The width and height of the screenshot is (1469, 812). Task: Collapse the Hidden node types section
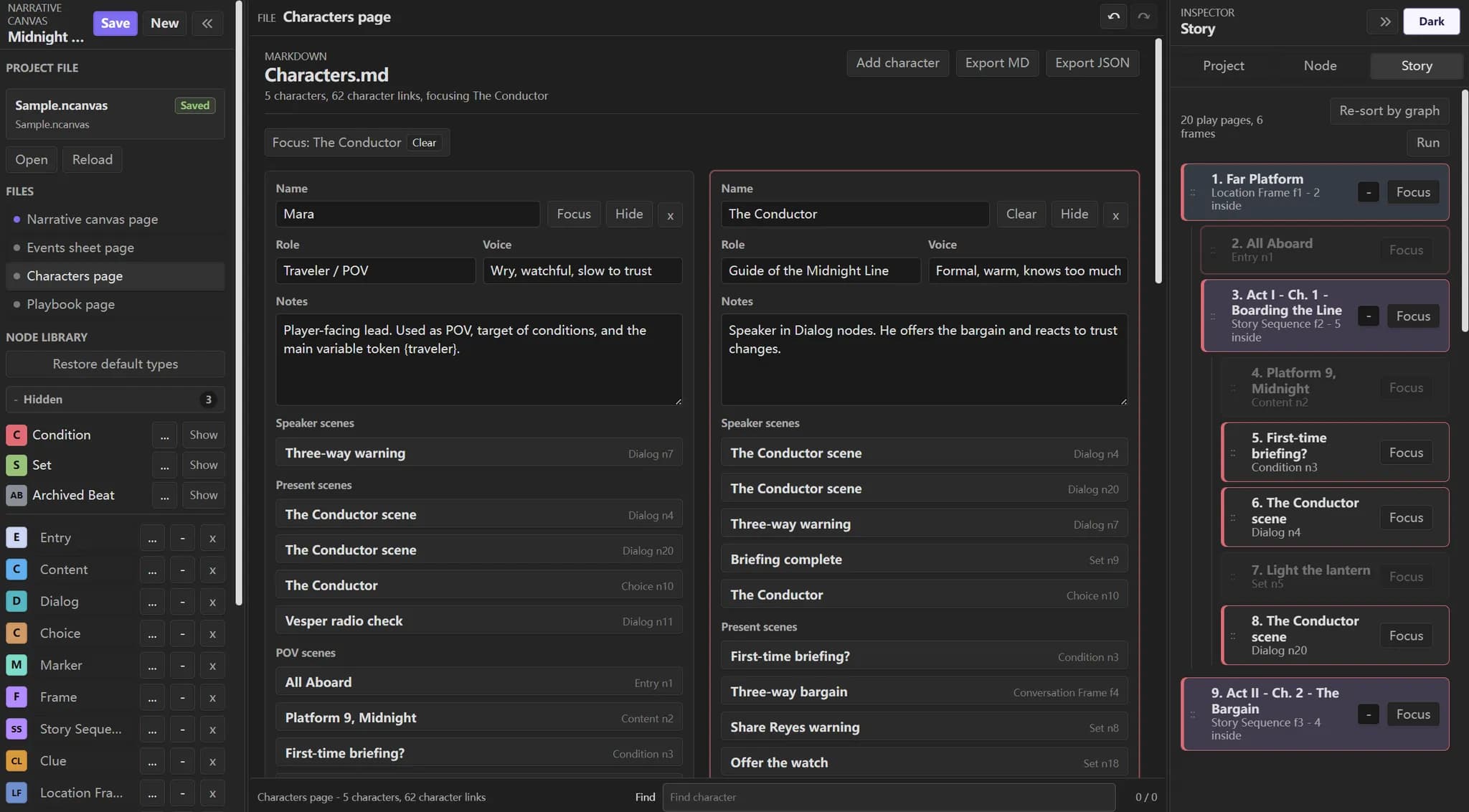click(x=115, y=400)
